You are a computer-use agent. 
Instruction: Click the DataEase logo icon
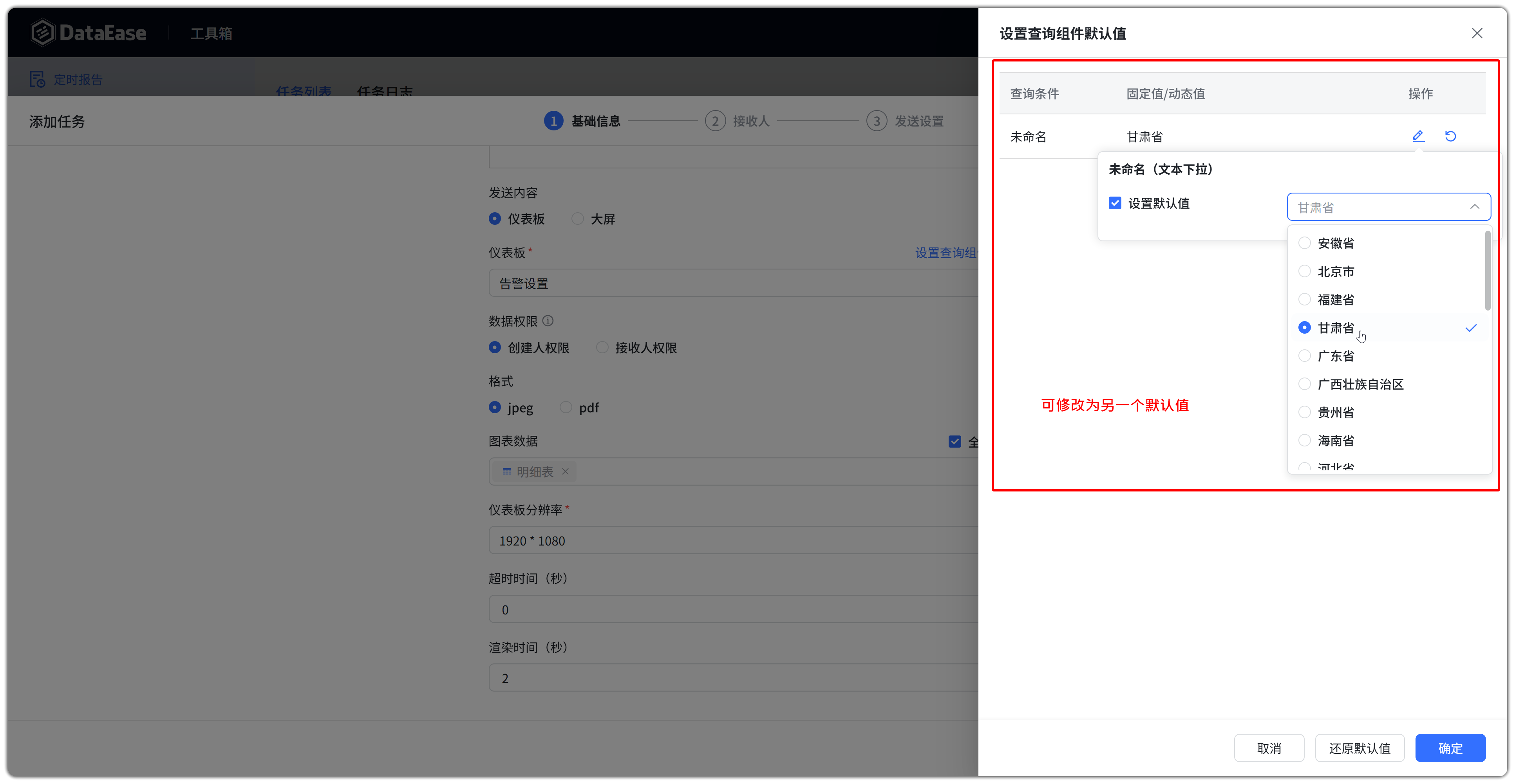42,33
